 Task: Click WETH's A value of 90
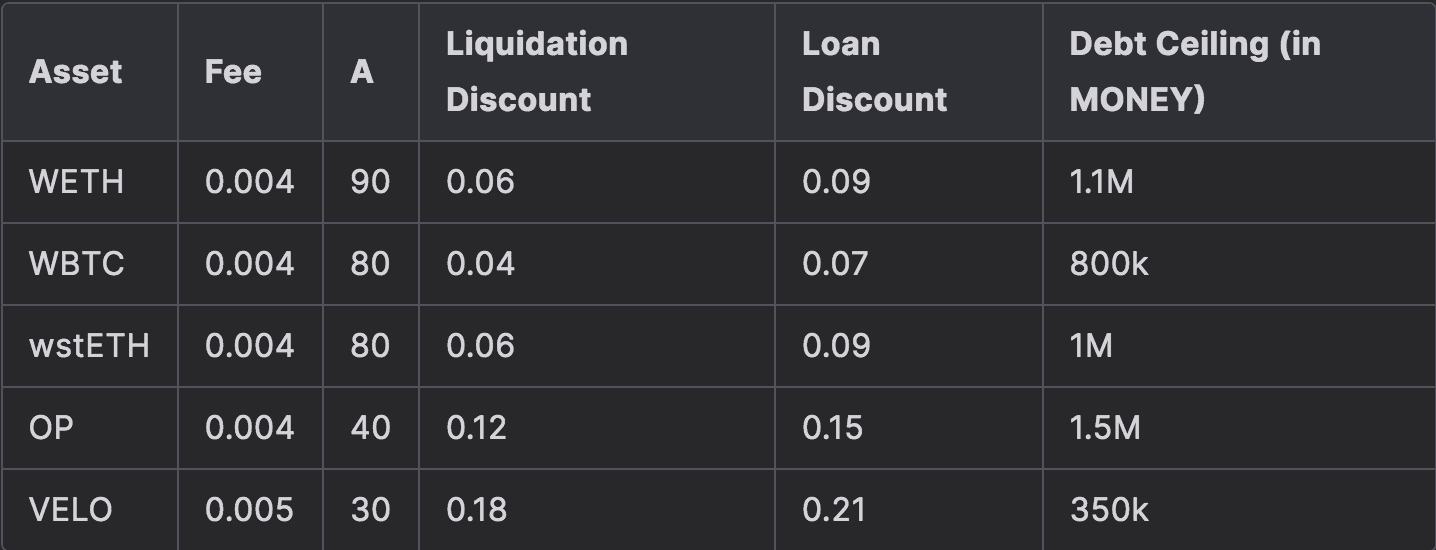(x=370, y=182)
